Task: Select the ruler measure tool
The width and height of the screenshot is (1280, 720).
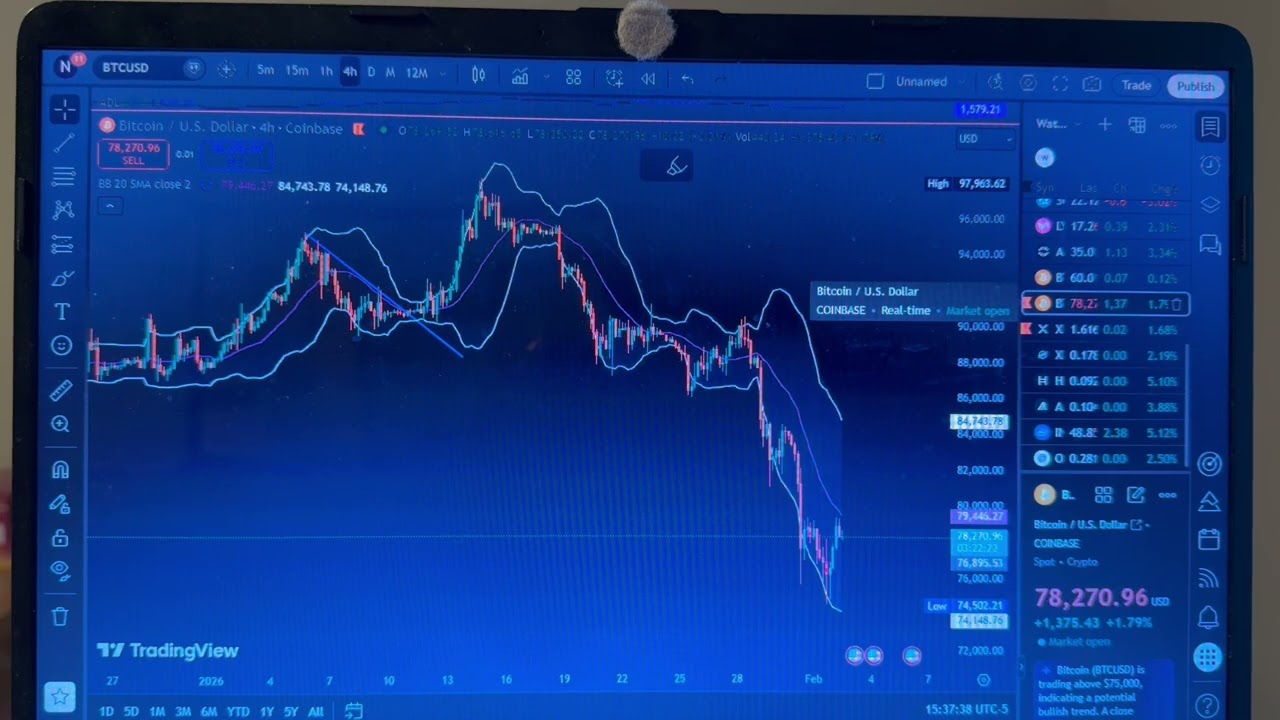Action: [x=61, y=391]
